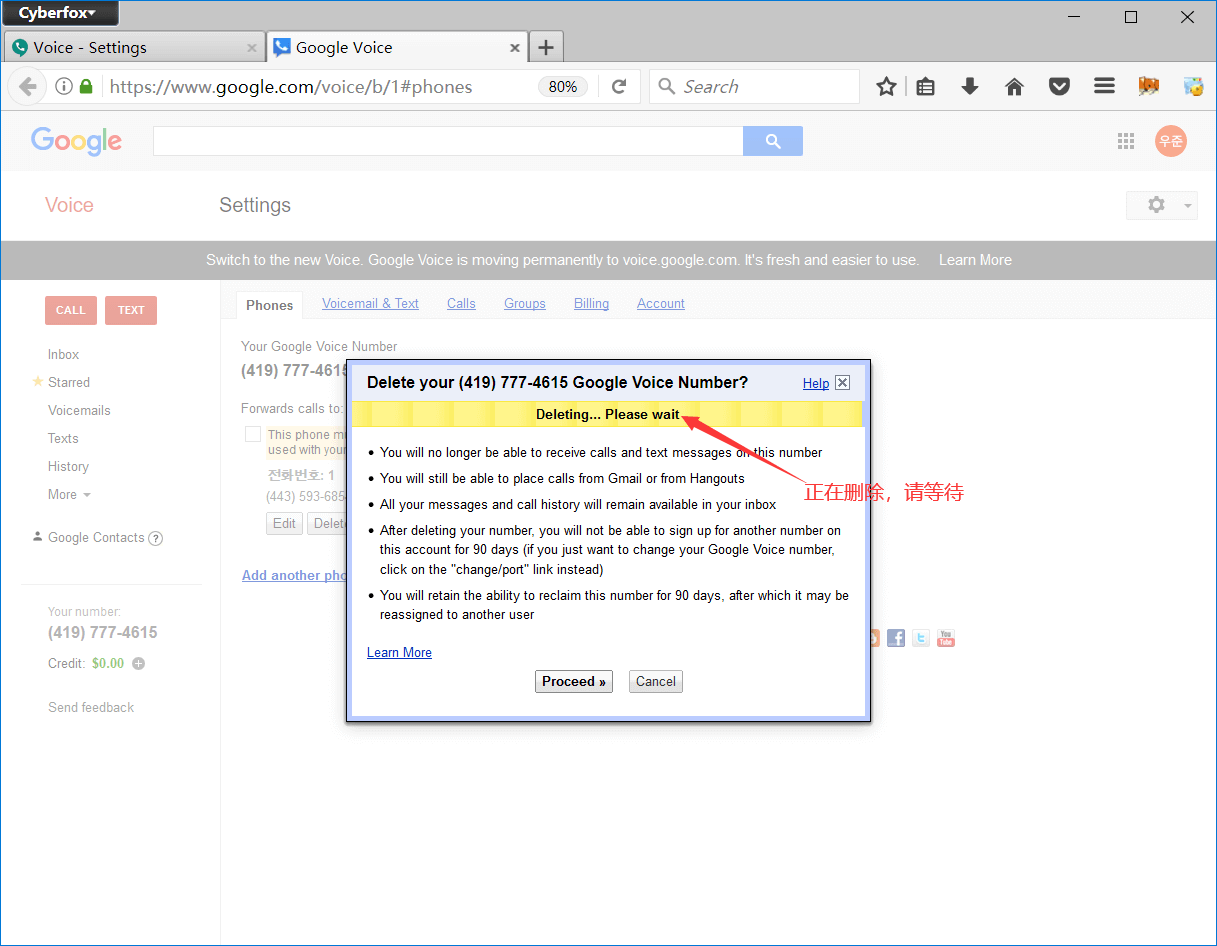
Task: Click the browser address bar URL
Action: pos(291,87)
